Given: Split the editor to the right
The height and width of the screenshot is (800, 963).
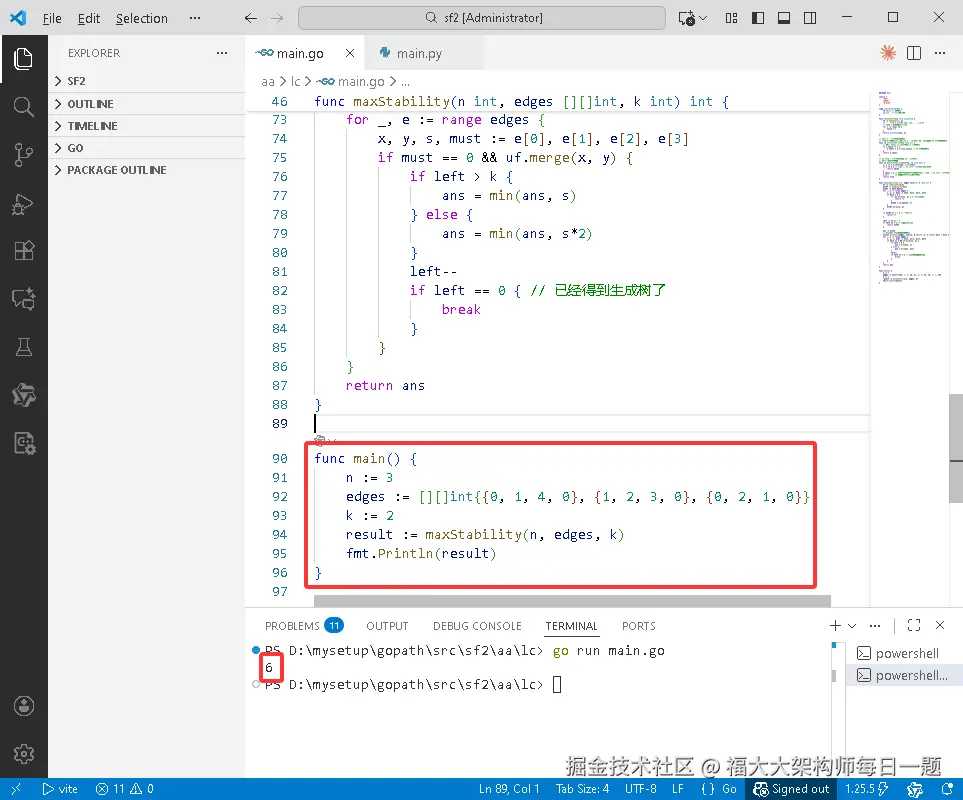Looking at the screenshot, I should (x=914, y=53).
